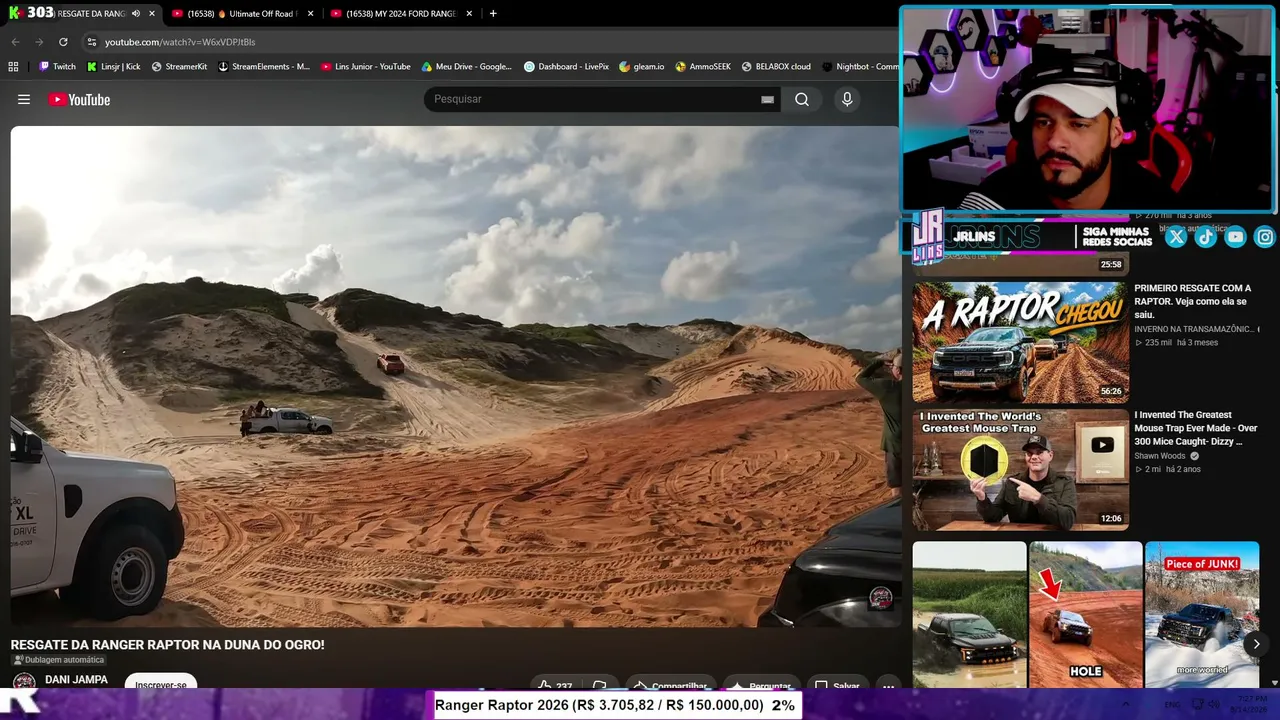The height and width of the screenshot is (720, 1280).
Task: Open the Chrome apps grid shortcut
Action: [x=13, y=67]
